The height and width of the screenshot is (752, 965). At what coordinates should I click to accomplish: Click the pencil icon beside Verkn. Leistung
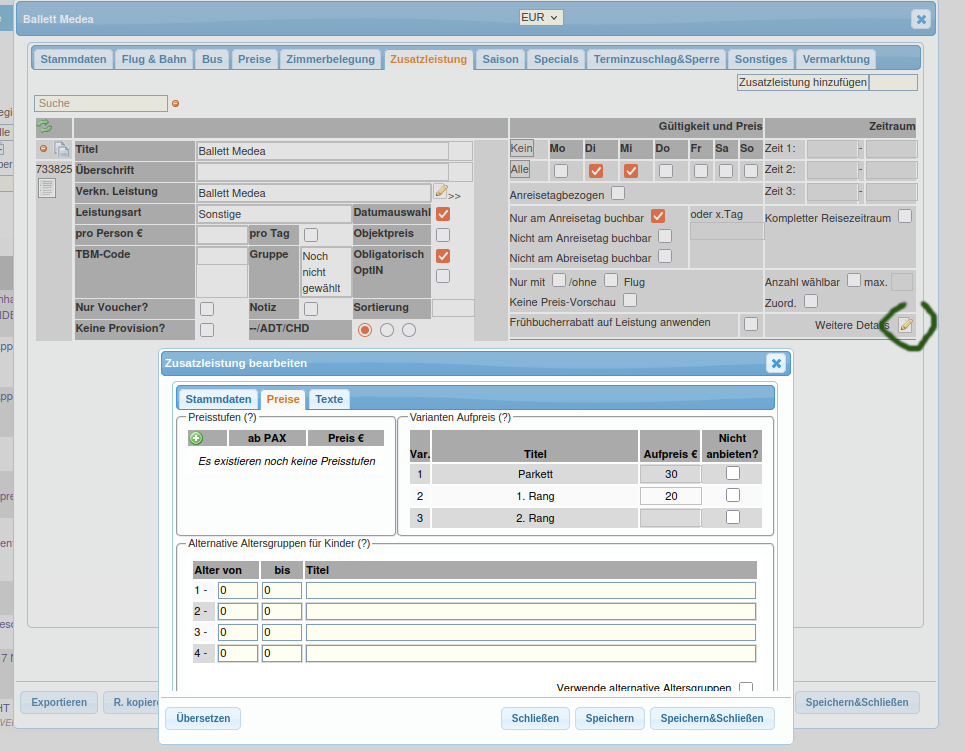(441, 191)
